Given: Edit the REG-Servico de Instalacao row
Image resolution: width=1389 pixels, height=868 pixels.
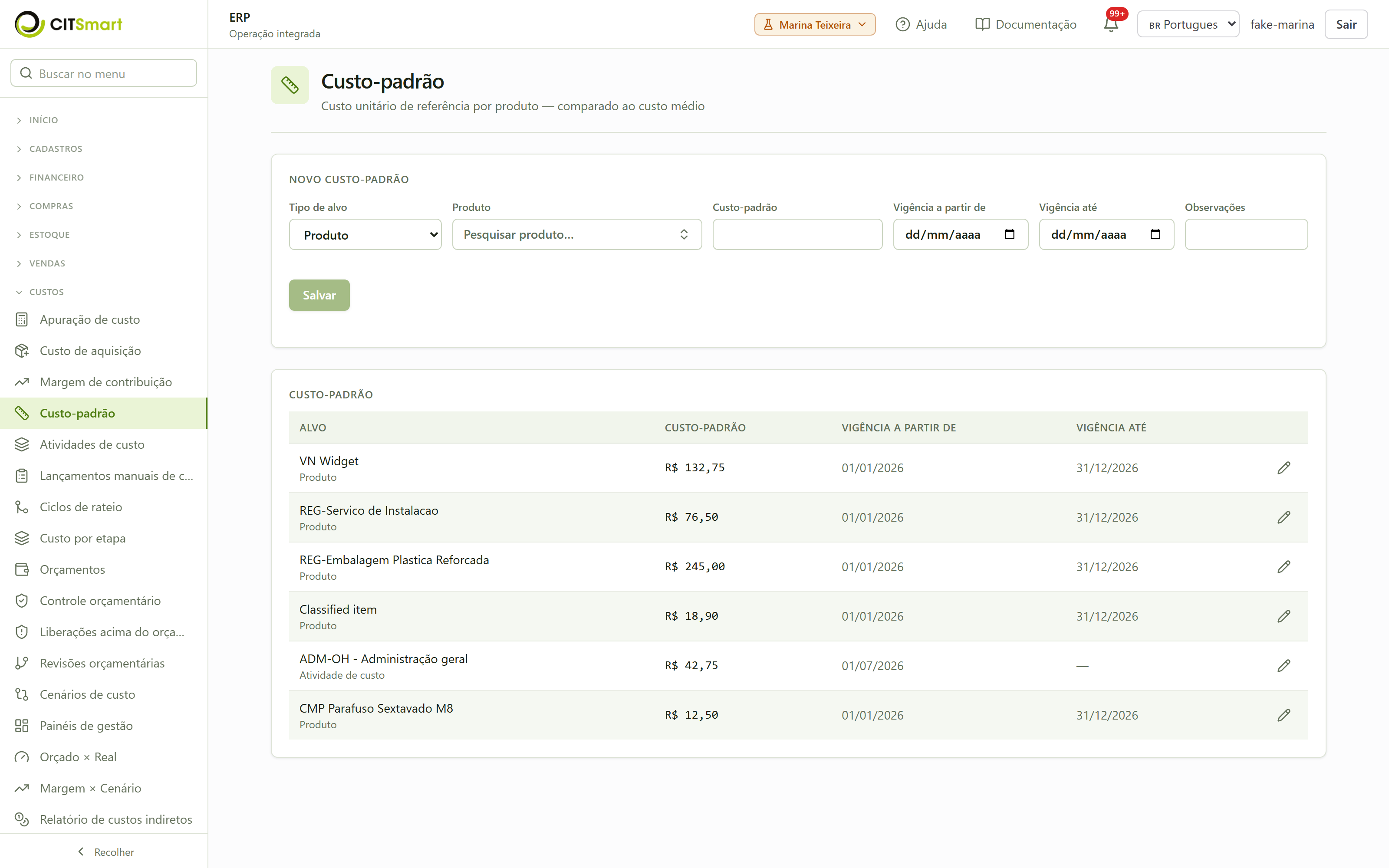Looking at the screenshot, I should tap(1284, 517).
